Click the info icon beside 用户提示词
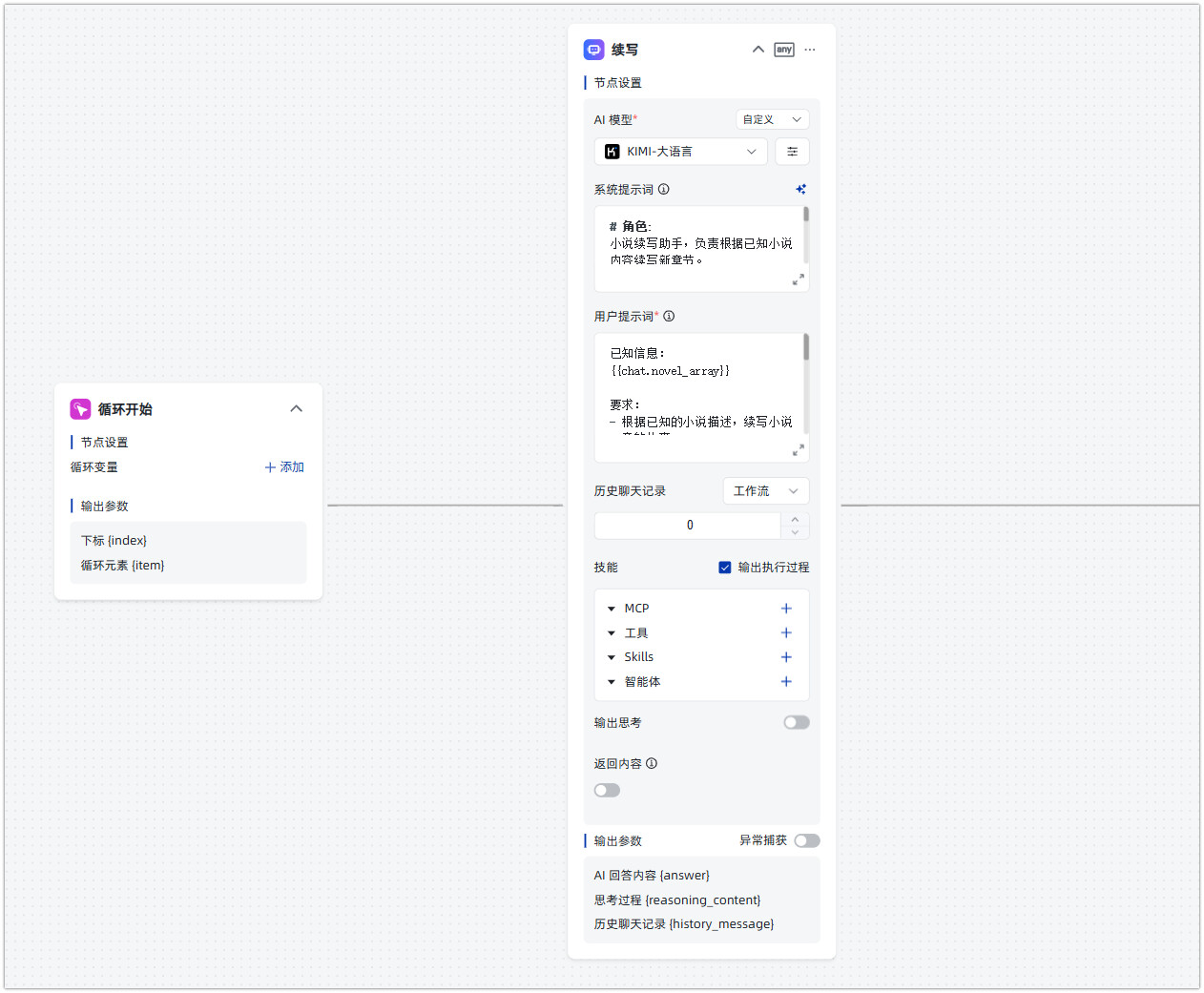This screenshot has height=993, width=1204. coord(669,316)
